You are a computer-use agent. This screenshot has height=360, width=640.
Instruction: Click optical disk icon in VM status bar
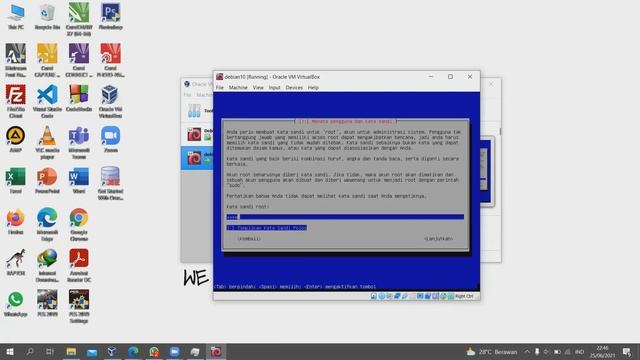pyautogui.click(x=381, y=296)
